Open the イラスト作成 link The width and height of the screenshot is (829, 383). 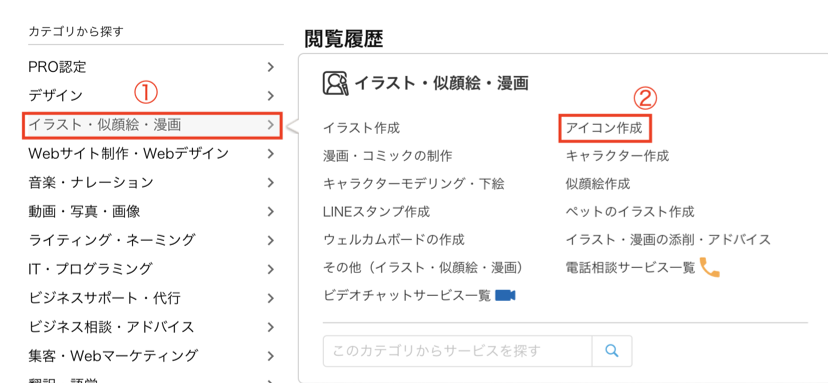(362, 127)
